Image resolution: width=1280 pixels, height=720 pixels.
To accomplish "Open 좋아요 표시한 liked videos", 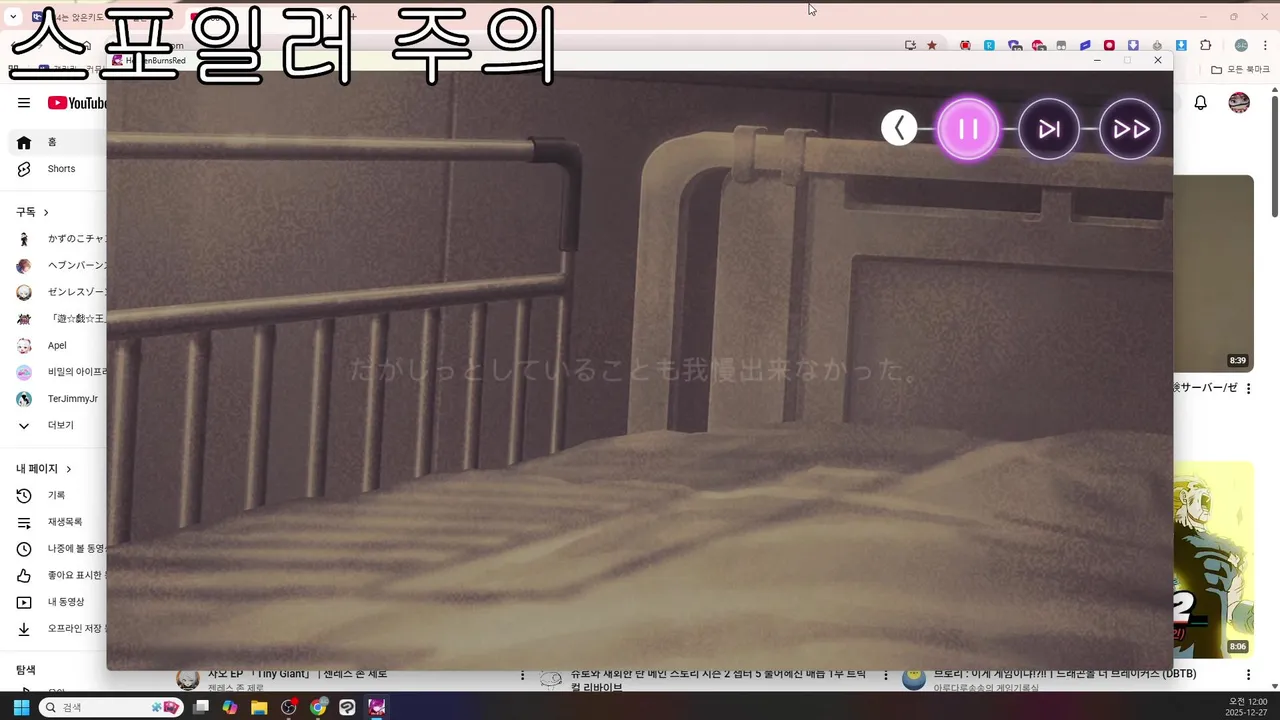I will pyautogui.click(x=60, y=575).
